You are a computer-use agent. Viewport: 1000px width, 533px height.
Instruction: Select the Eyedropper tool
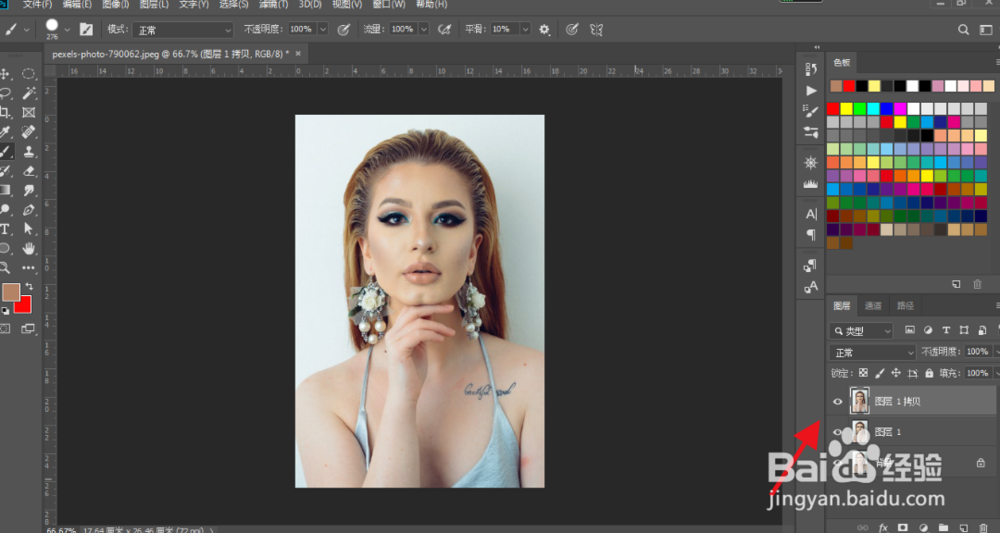[5, 132]
